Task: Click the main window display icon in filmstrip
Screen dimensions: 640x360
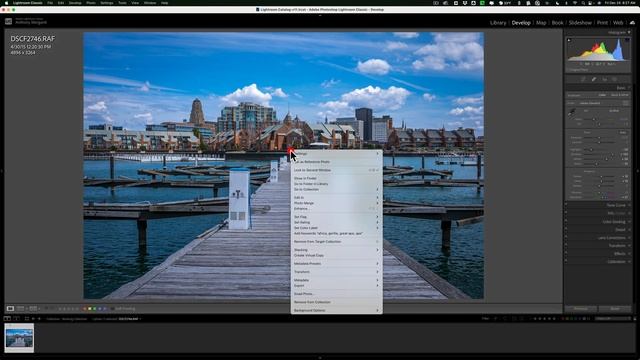Action: (x=7, y=318)
